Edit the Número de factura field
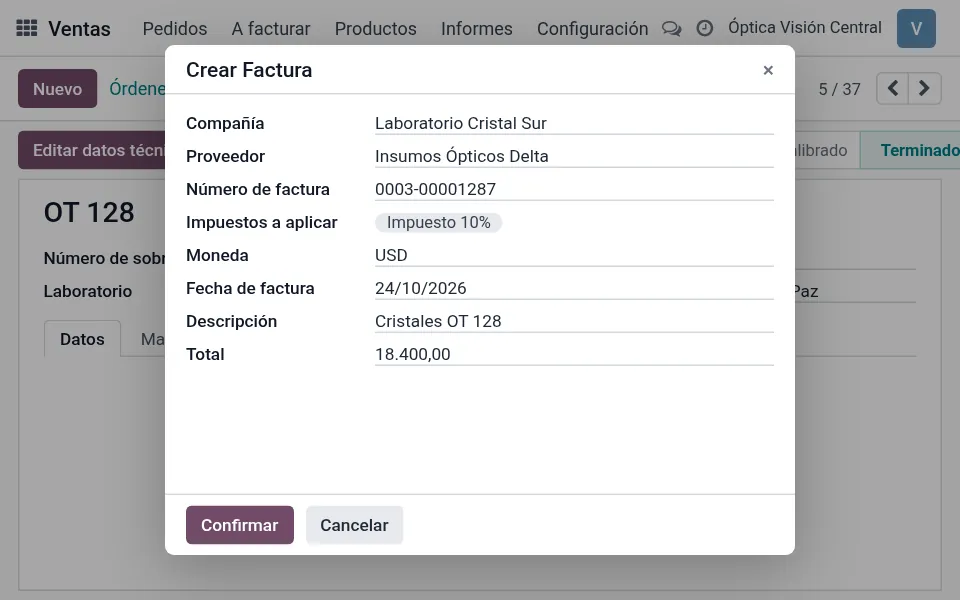 click(574, 189)
